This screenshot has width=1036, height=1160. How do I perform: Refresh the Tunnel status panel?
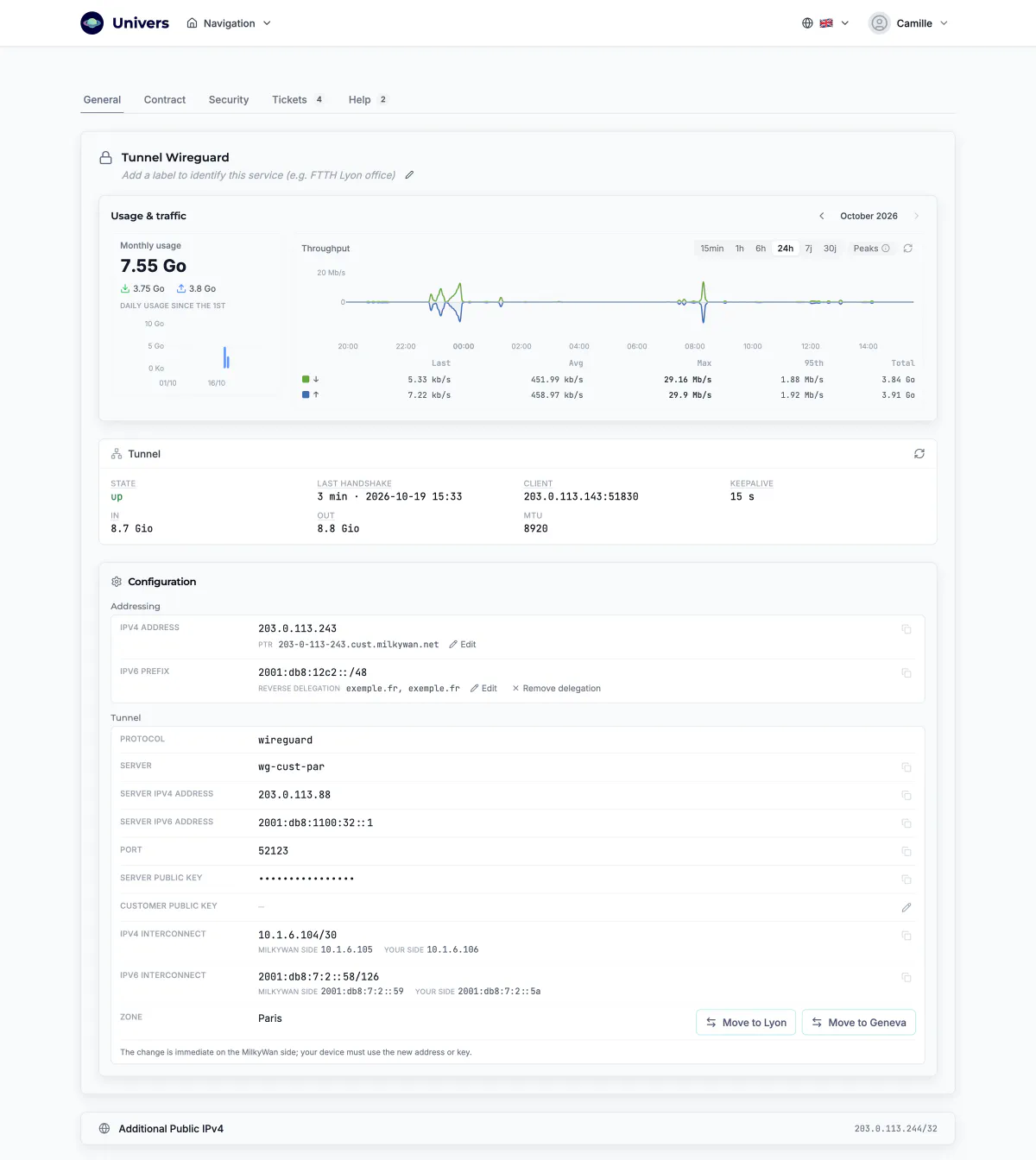tap(919, 454)
